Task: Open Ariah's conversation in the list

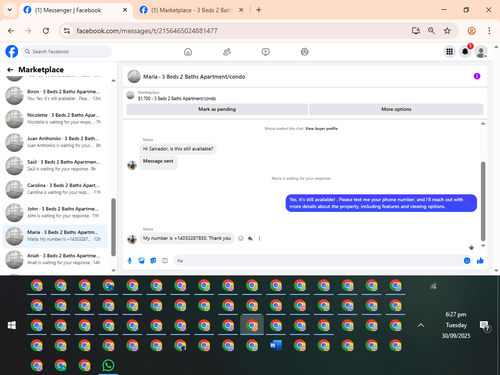Action: click(x=55, y=259)
